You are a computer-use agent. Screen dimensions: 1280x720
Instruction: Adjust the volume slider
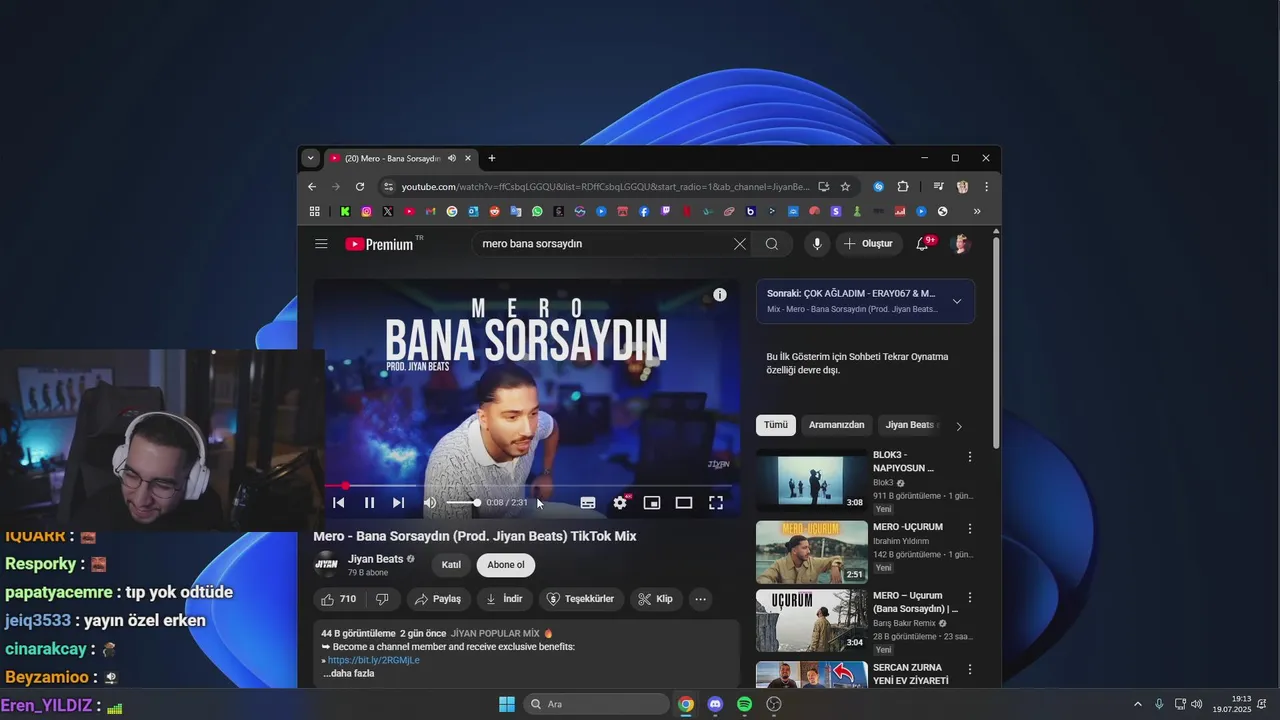[x=462, y=503]
